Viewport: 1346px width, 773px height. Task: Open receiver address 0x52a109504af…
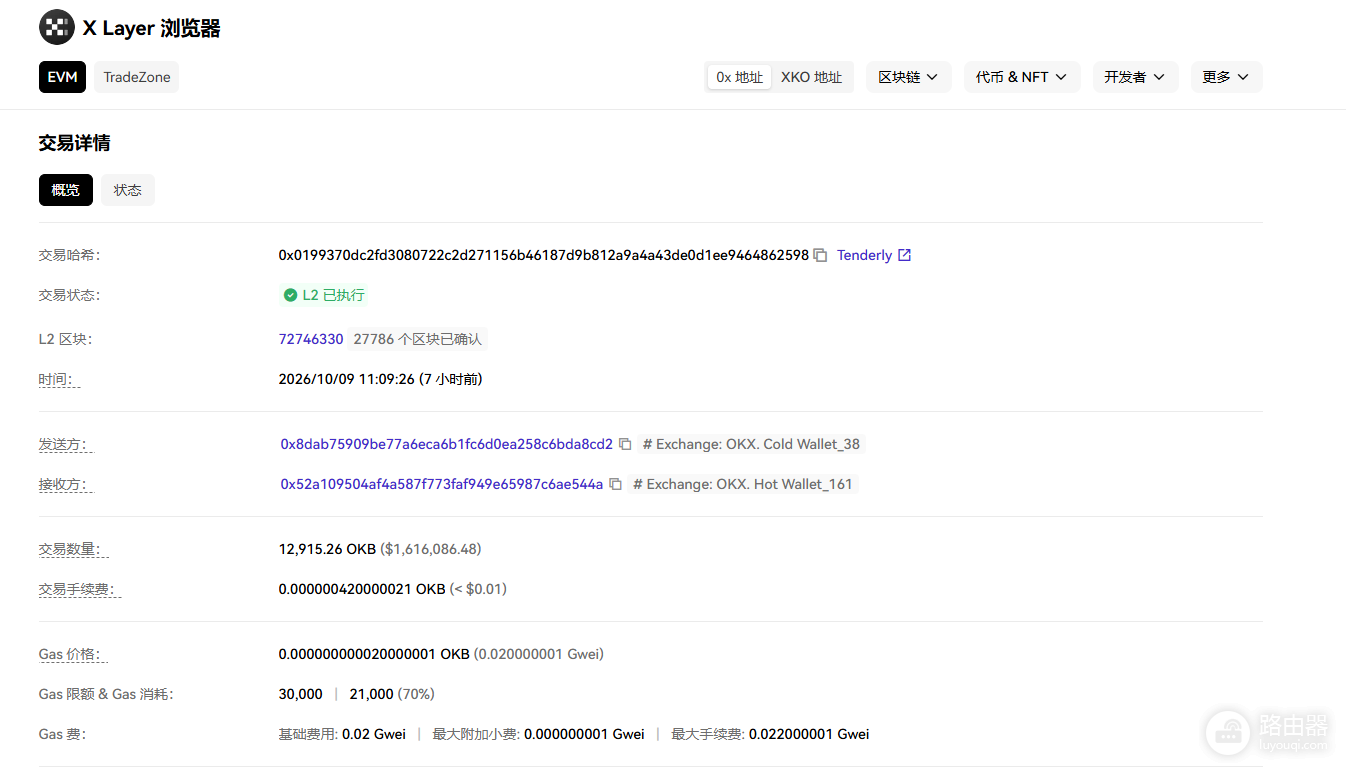[x=442, y=484]
